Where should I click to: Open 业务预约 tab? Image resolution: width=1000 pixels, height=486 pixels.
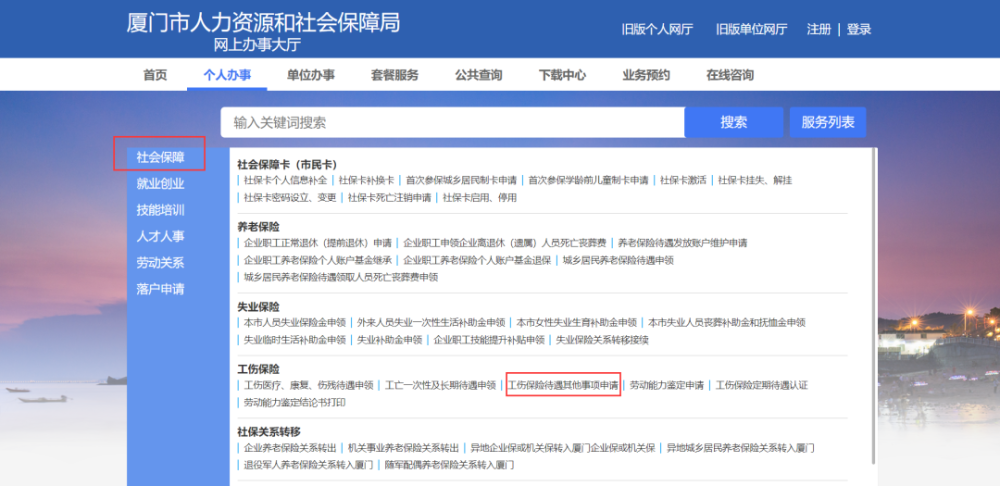pos(646,75)
